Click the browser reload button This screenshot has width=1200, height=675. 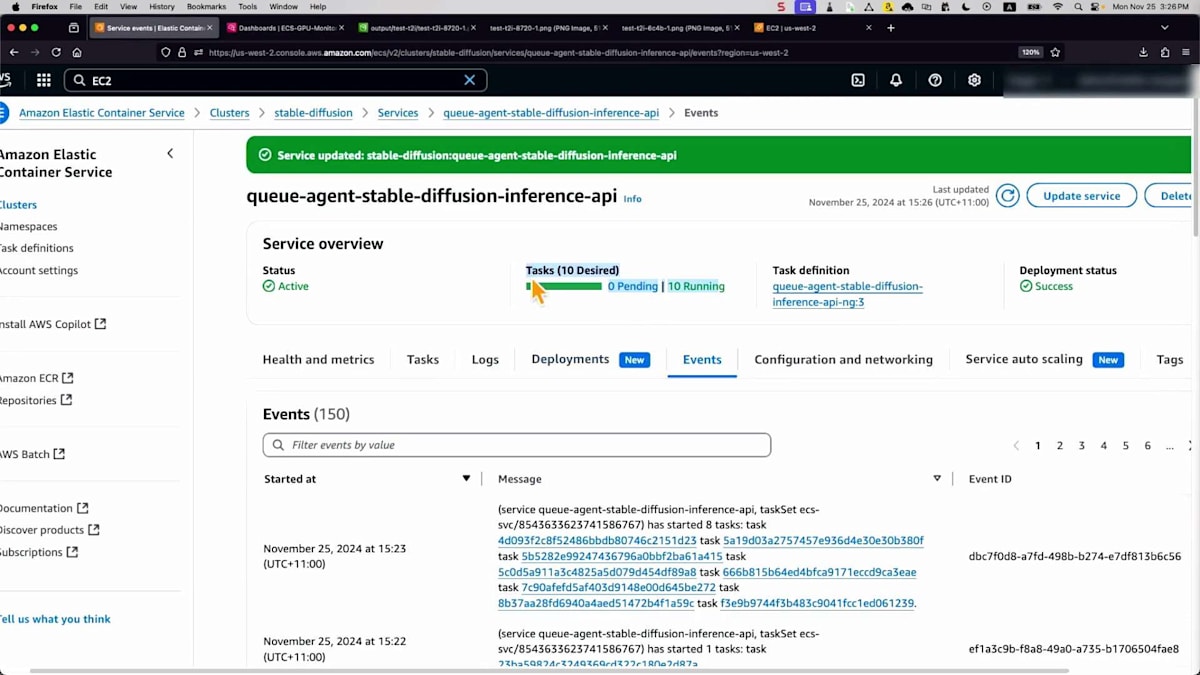[x=56, y=52]
